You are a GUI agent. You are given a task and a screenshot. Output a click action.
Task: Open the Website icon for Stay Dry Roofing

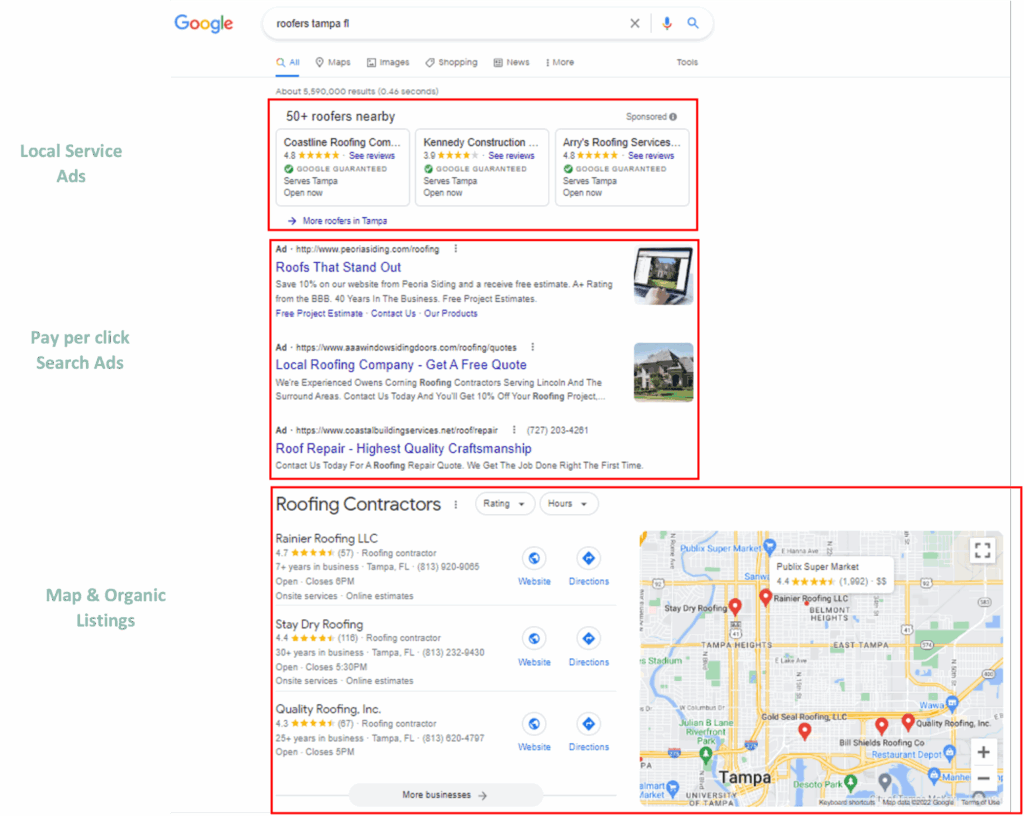click(534, 646)
